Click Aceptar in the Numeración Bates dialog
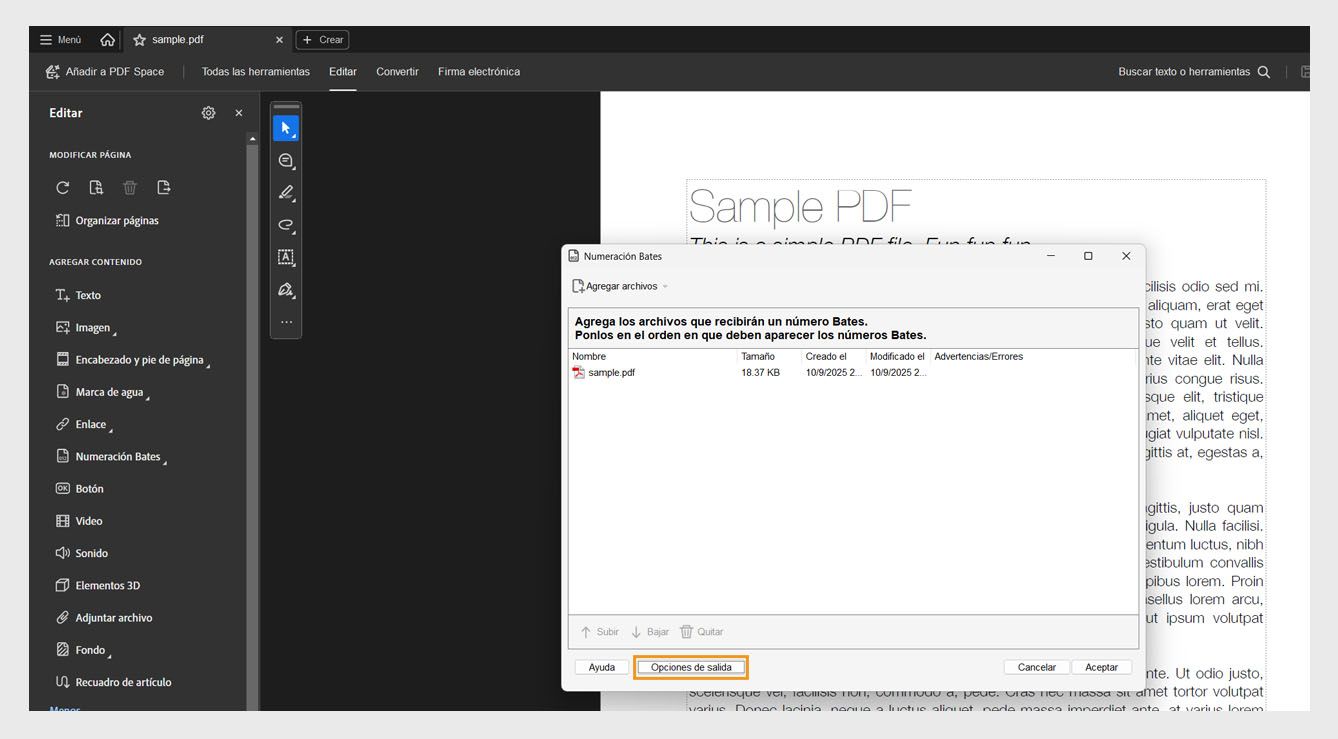The image size is (1338, 739). coord(1101,667)
